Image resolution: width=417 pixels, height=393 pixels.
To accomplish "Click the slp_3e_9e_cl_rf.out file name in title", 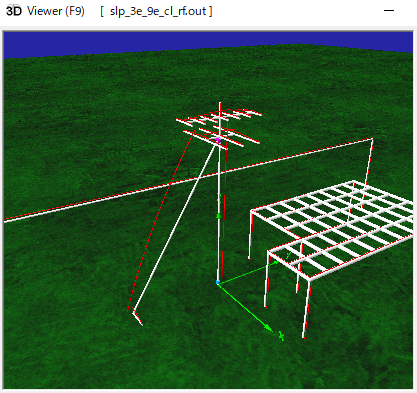I will coord(157,11).
